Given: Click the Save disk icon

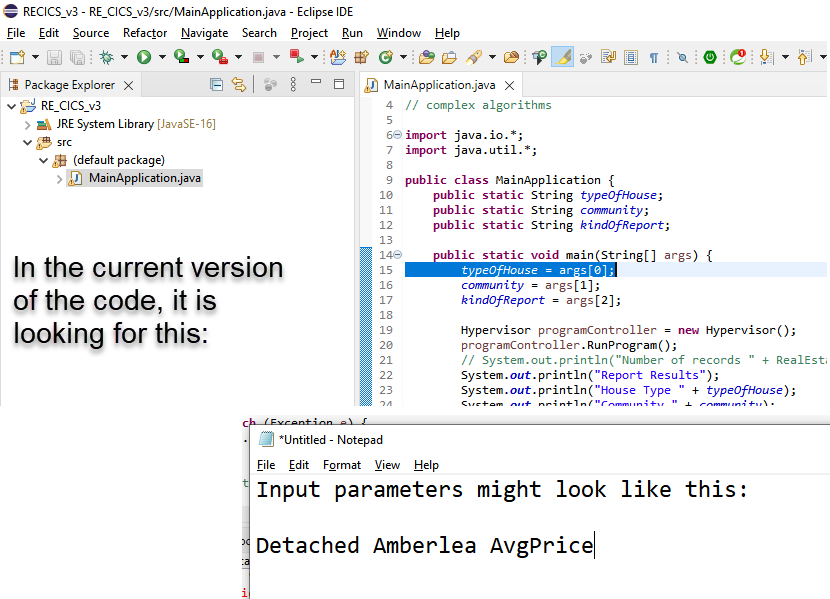Looking at the screenshot, I should tap(53, 58).
